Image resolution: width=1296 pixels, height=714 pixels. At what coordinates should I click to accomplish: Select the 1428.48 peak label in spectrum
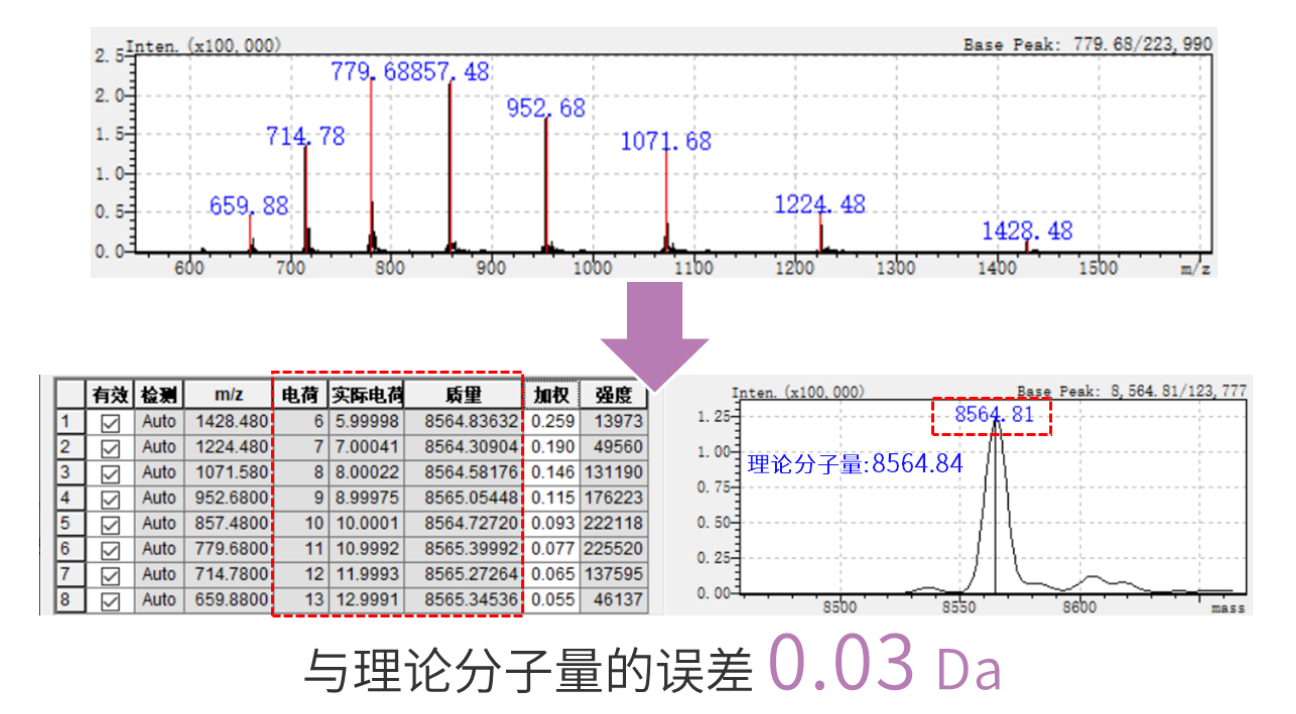point(1027,231)
